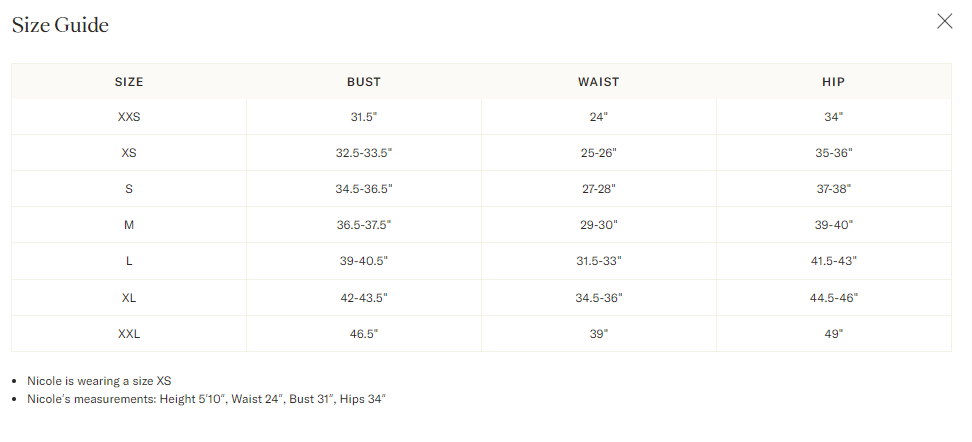The image size is (972, 442).
Task: Select hip measurement 41.5-43" for size L
Action: (833, 261)
